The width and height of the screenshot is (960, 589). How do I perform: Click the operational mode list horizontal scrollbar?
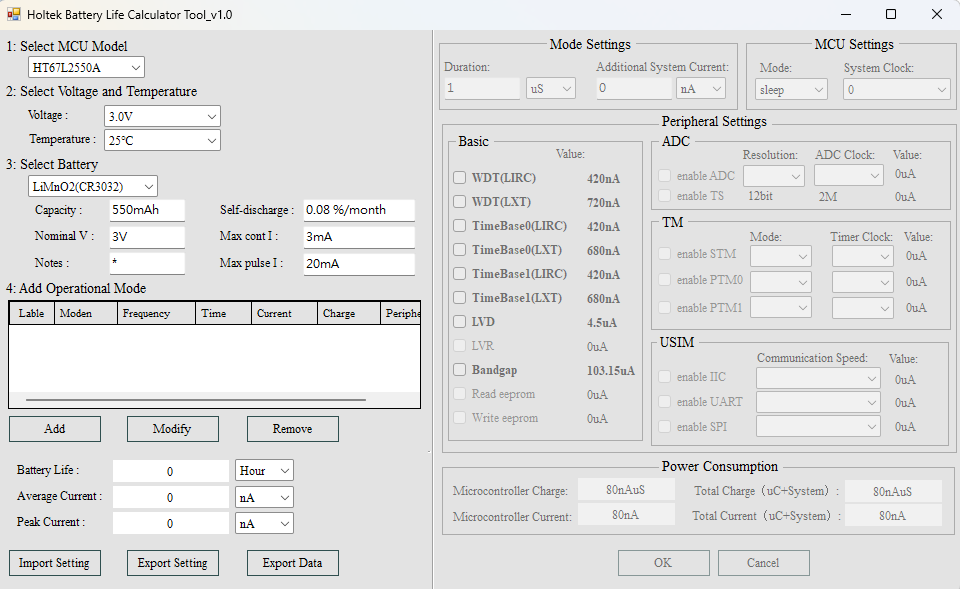tap(195, 400)
